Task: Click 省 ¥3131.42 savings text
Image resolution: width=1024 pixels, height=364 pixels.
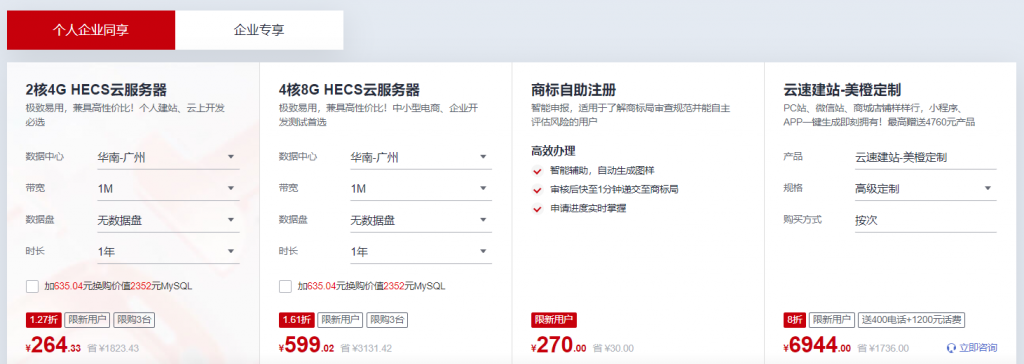Action: point(366,348)
